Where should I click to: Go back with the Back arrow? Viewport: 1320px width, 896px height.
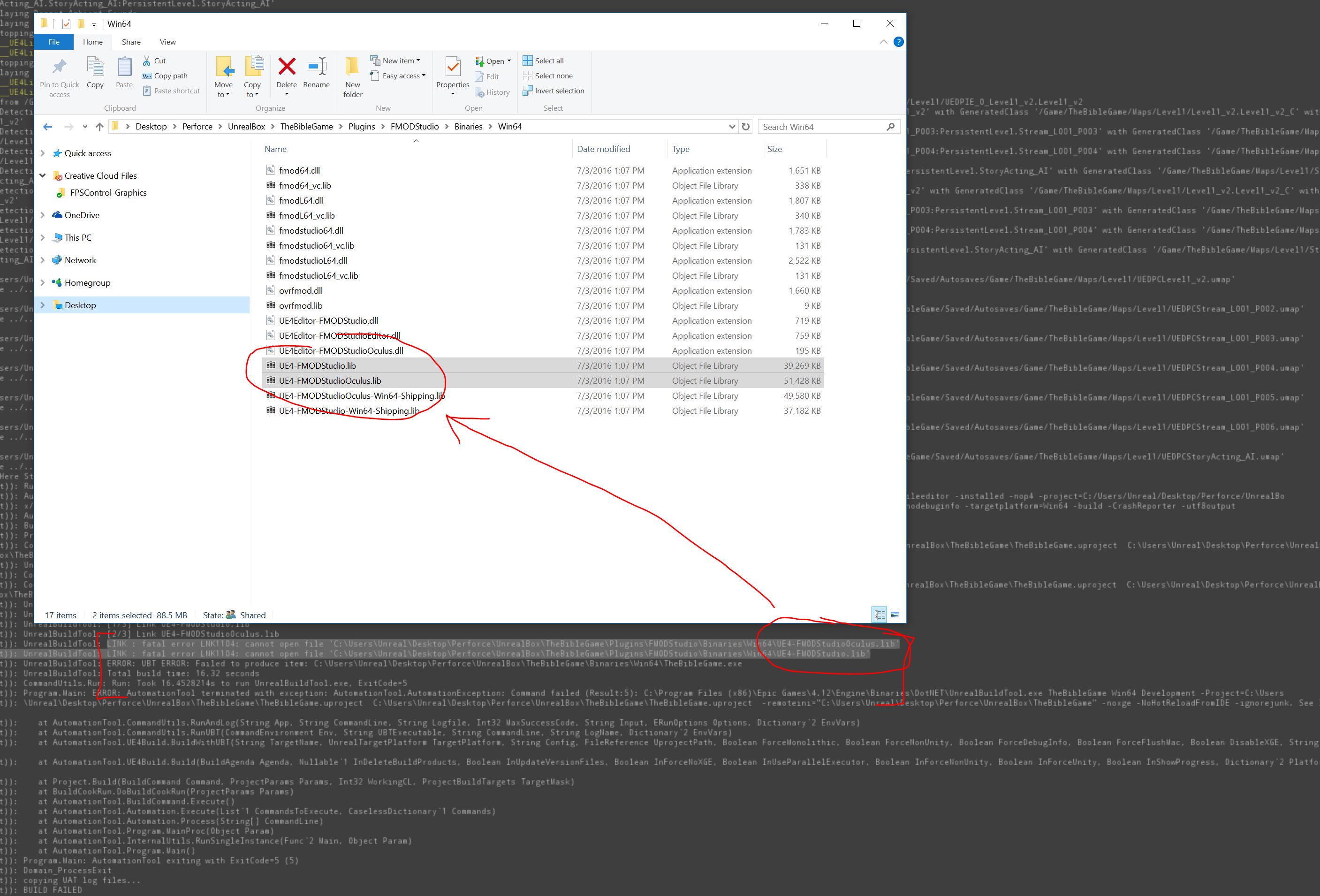[x=48, y=127]
